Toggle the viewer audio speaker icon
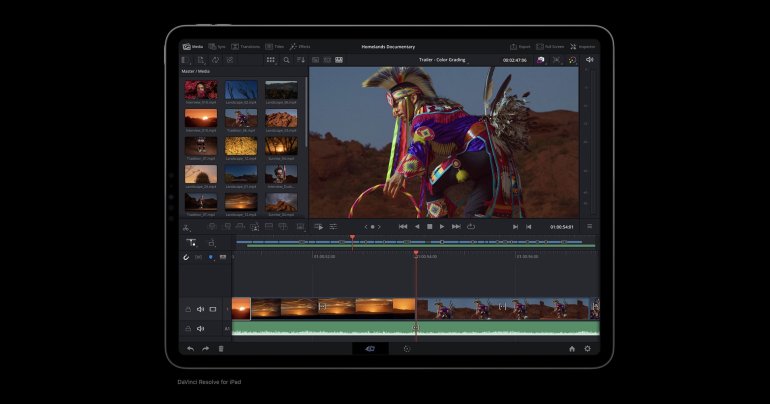 click(589, 60)
